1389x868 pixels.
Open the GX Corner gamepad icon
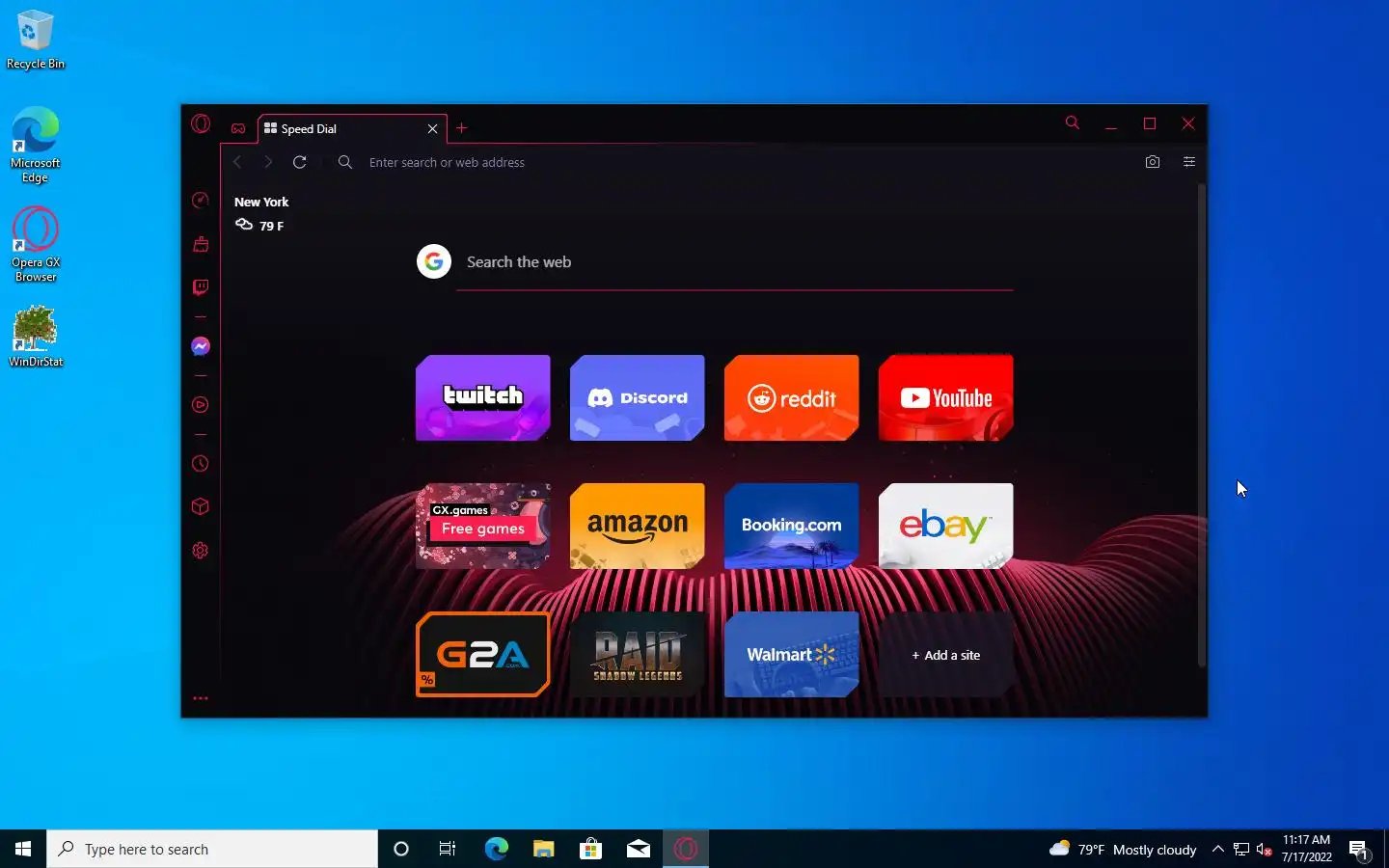click(238, 128)
